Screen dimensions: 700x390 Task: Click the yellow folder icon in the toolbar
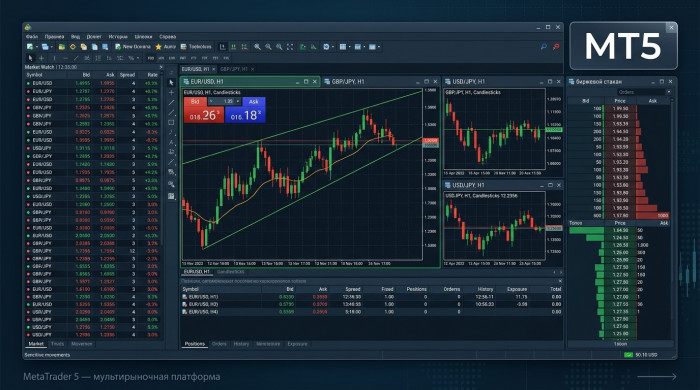click(62, 46)
